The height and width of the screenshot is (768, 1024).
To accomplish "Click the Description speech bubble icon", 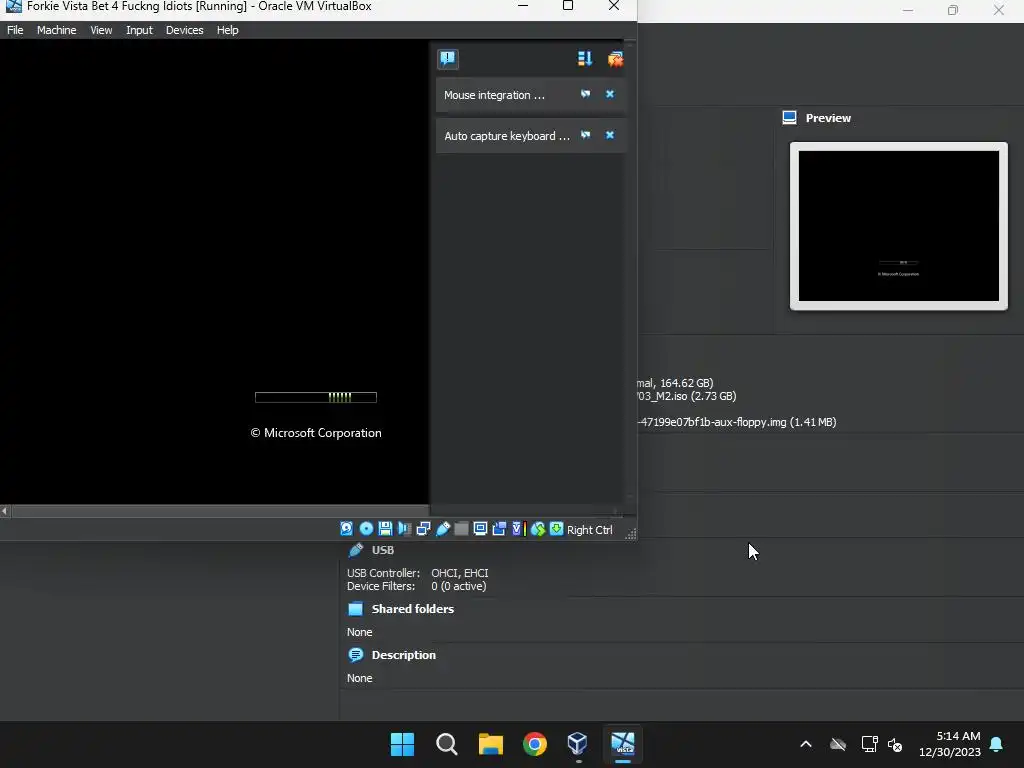I will 356,655.
